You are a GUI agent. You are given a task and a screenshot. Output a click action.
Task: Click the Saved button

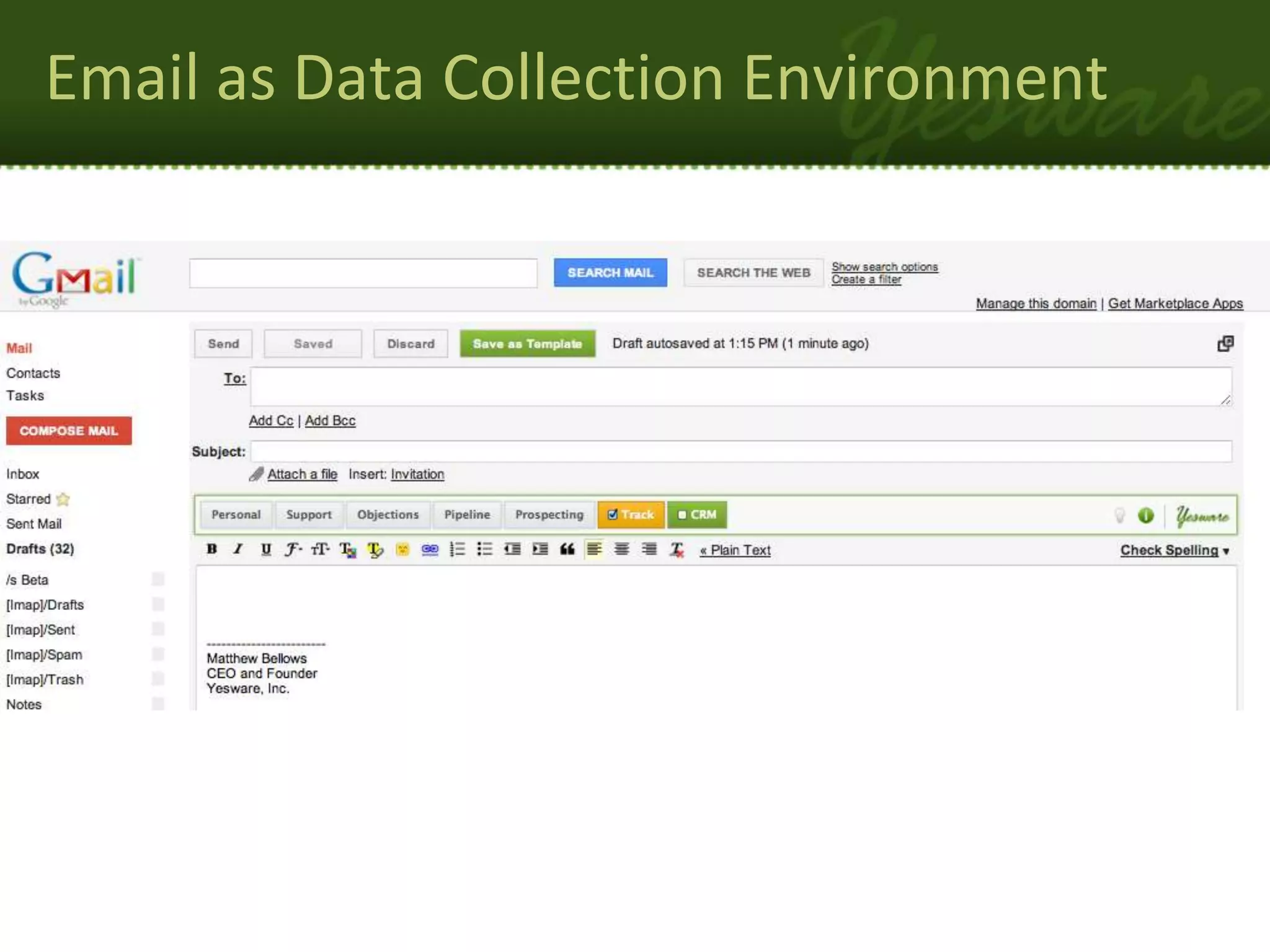click(x=313, y=343)
